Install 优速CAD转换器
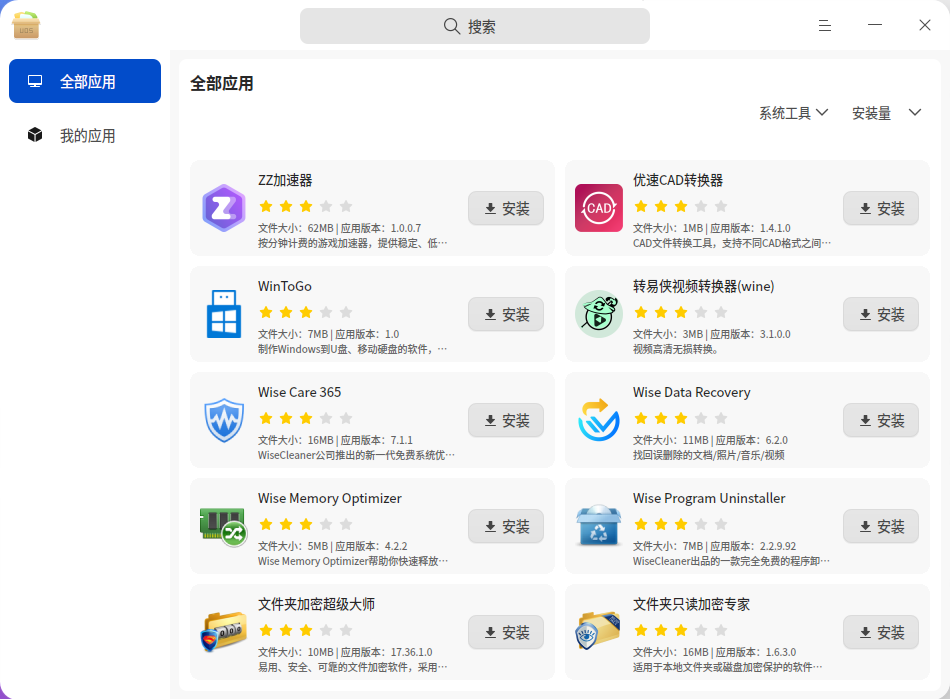Image resolution: width=950 pixels, height=699 pixels. pyautogui.click(x=881, y=208)
